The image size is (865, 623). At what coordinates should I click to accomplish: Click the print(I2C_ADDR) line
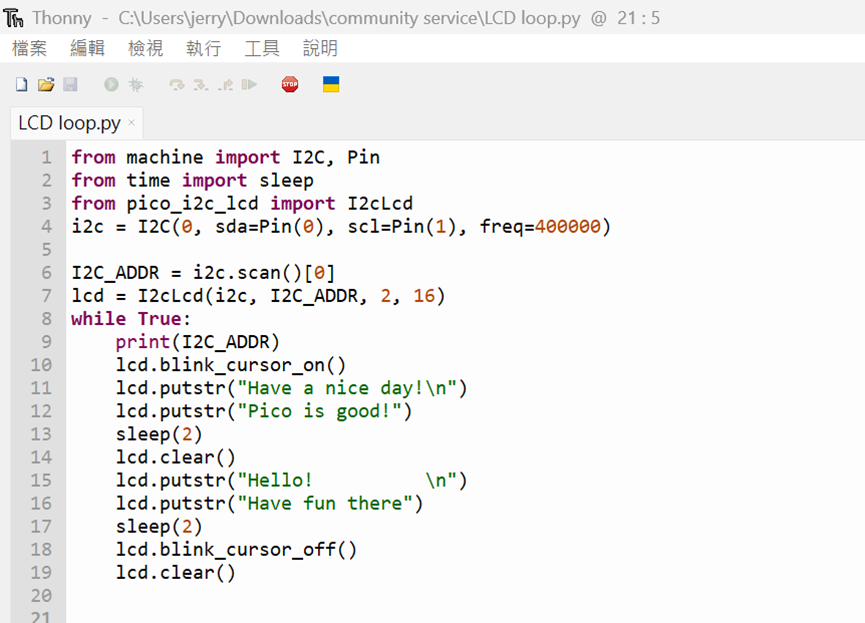(x=197, y=342)
